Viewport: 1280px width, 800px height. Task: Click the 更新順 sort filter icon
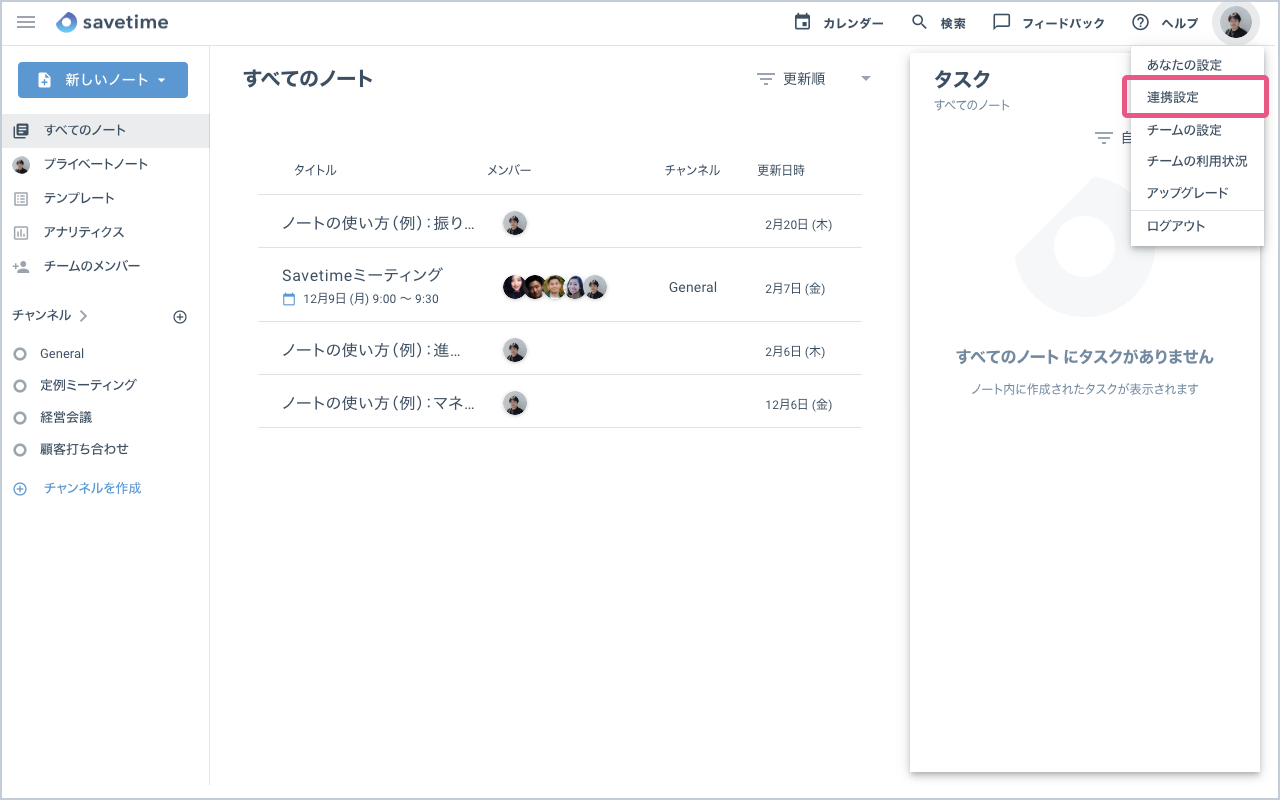click(x=766, y=79)
